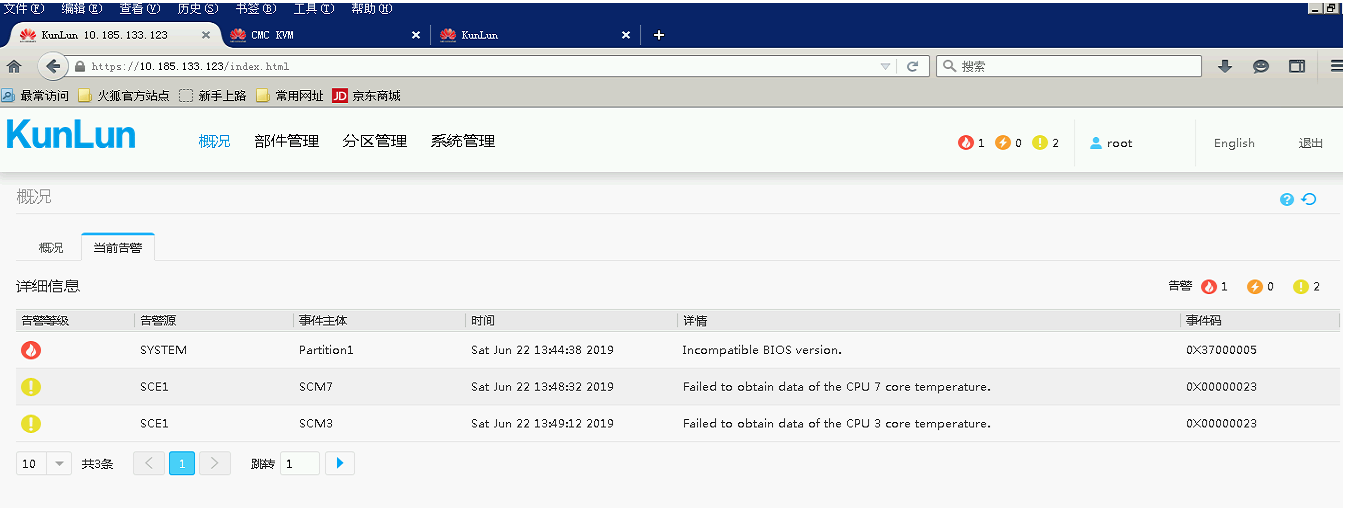
Task: Open the 文件 menu in menu bar
Action: coord(24,8)
